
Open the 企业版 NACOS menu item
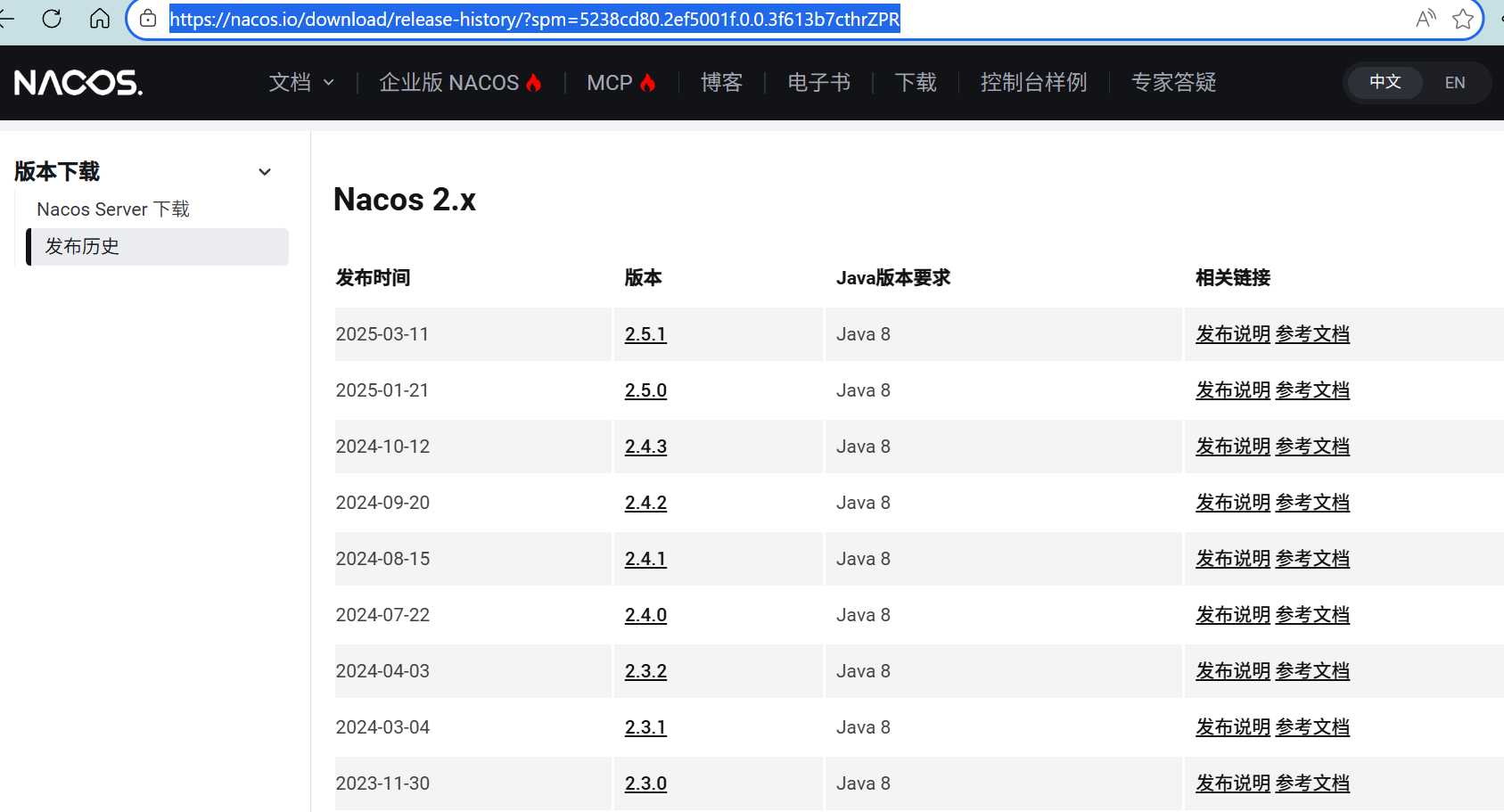pyautogui.click(x=460, y=83)
